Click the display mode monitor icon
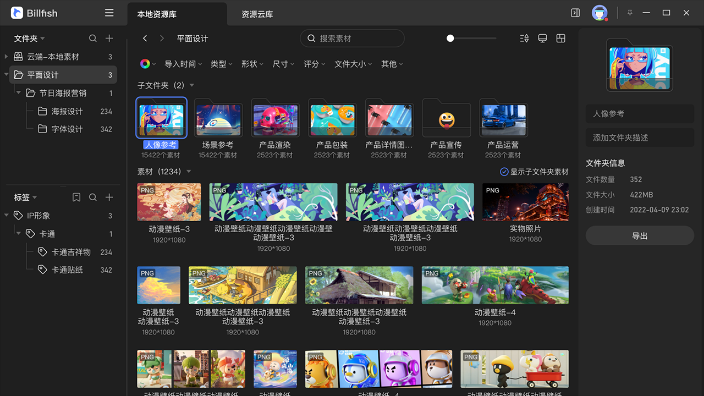 542,39
